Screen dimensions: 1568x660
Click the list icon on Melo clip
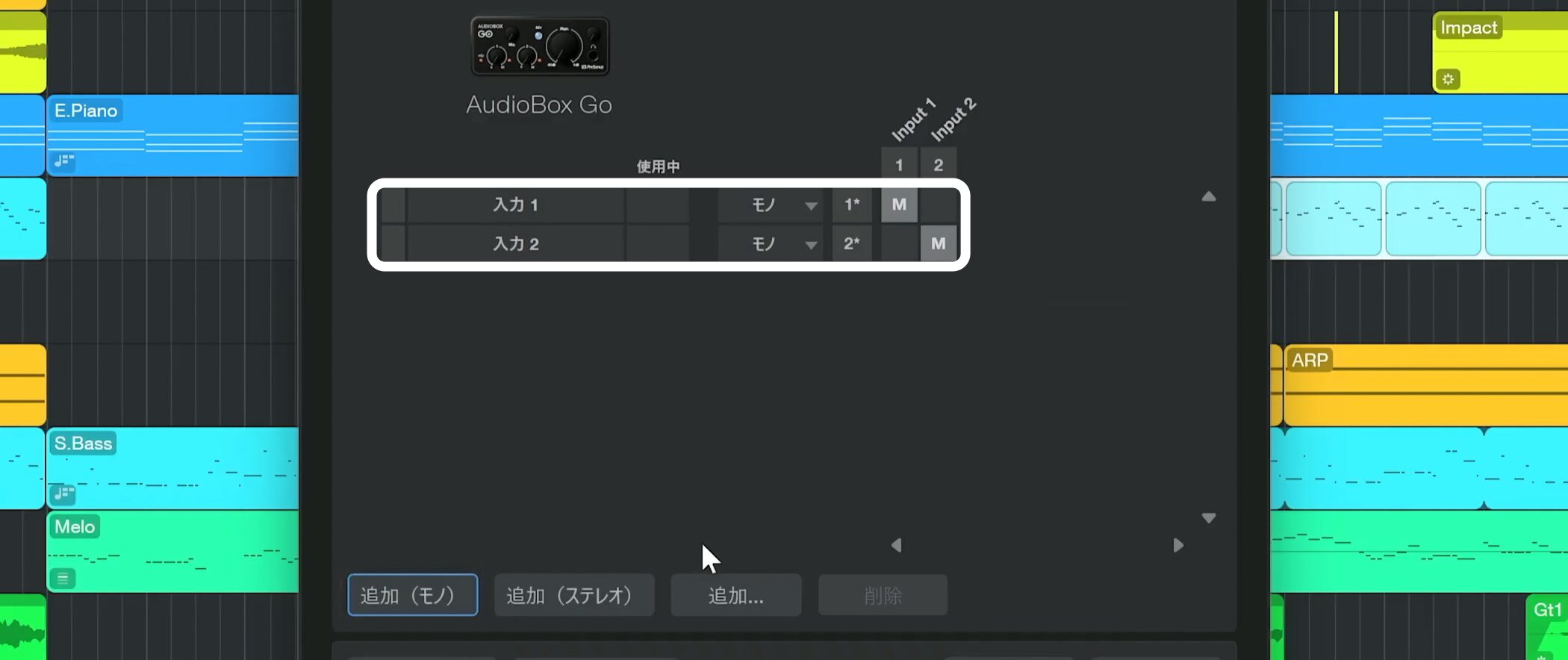click(x=63, y=578)
